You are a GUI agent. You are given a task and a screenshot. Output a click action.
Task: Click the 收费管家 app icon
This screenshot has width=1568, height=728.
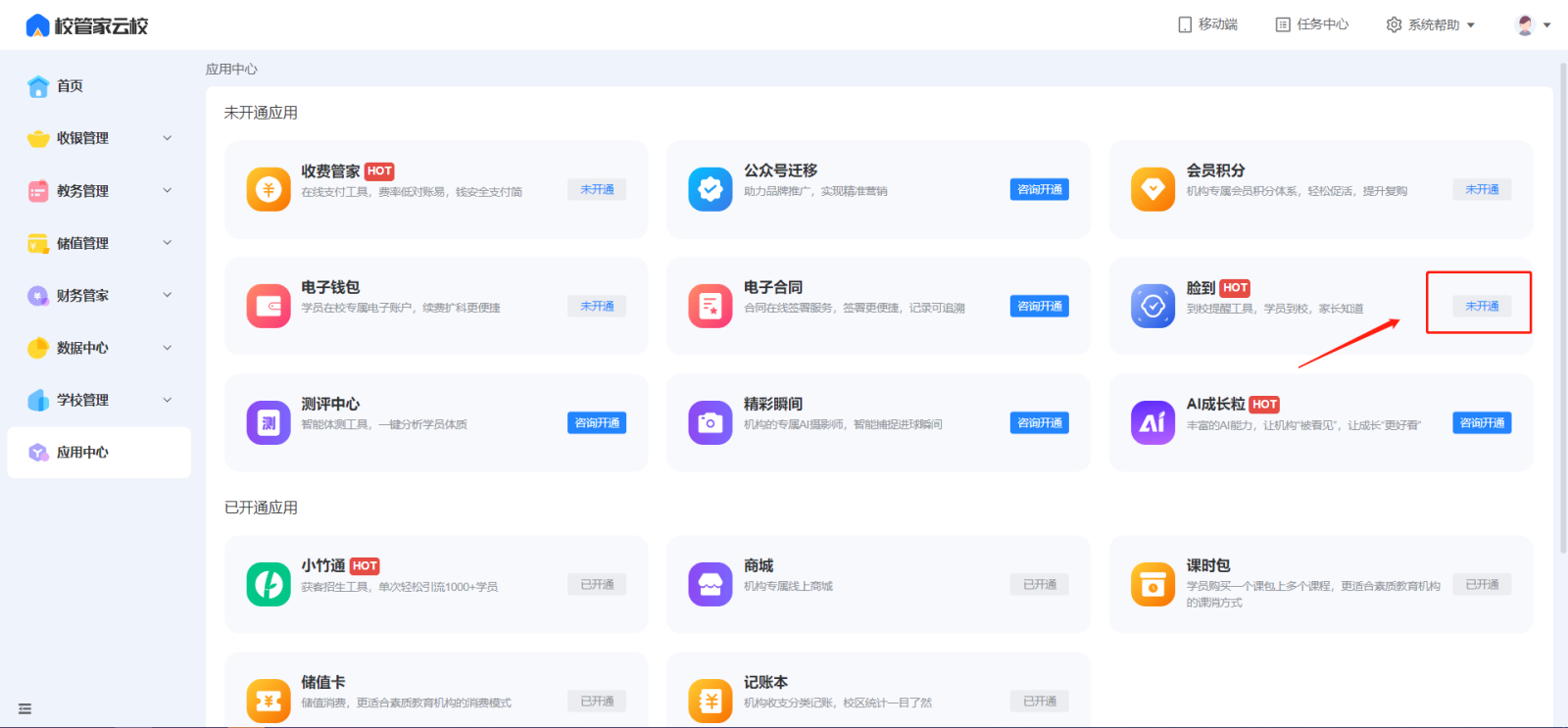point(269,189)
